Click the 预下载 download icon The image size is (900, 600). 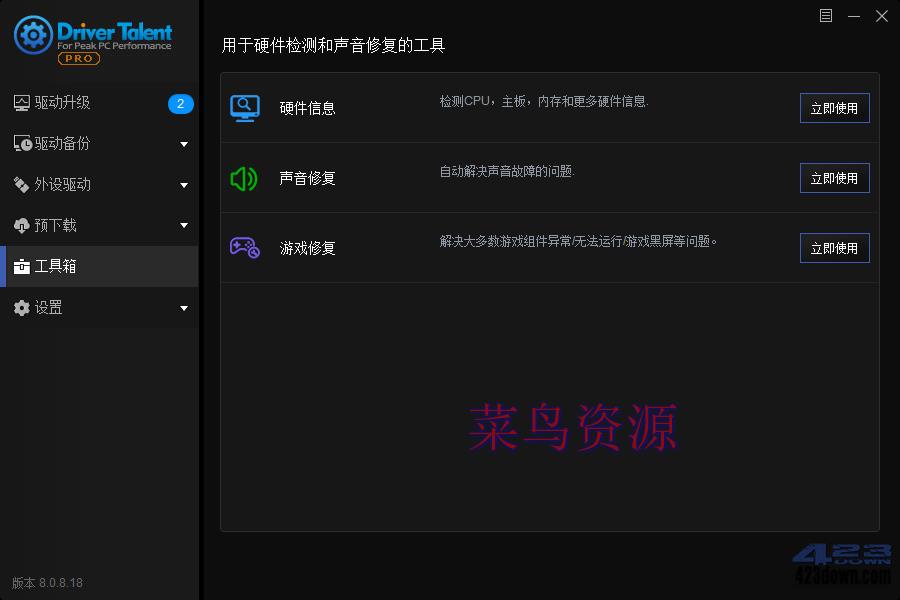[22, 225]
